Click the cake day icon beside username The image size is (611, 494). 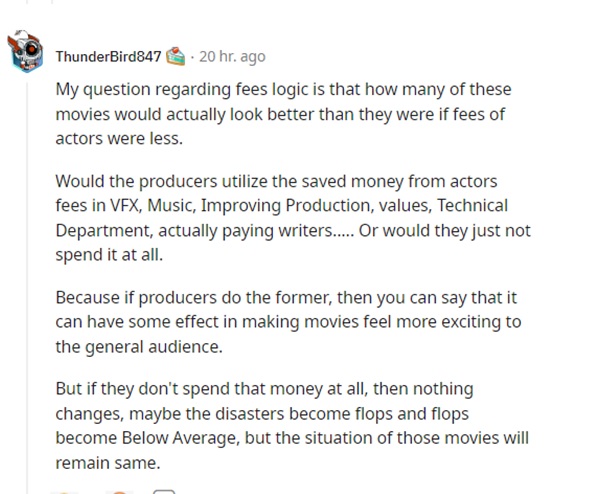(176, 55)
